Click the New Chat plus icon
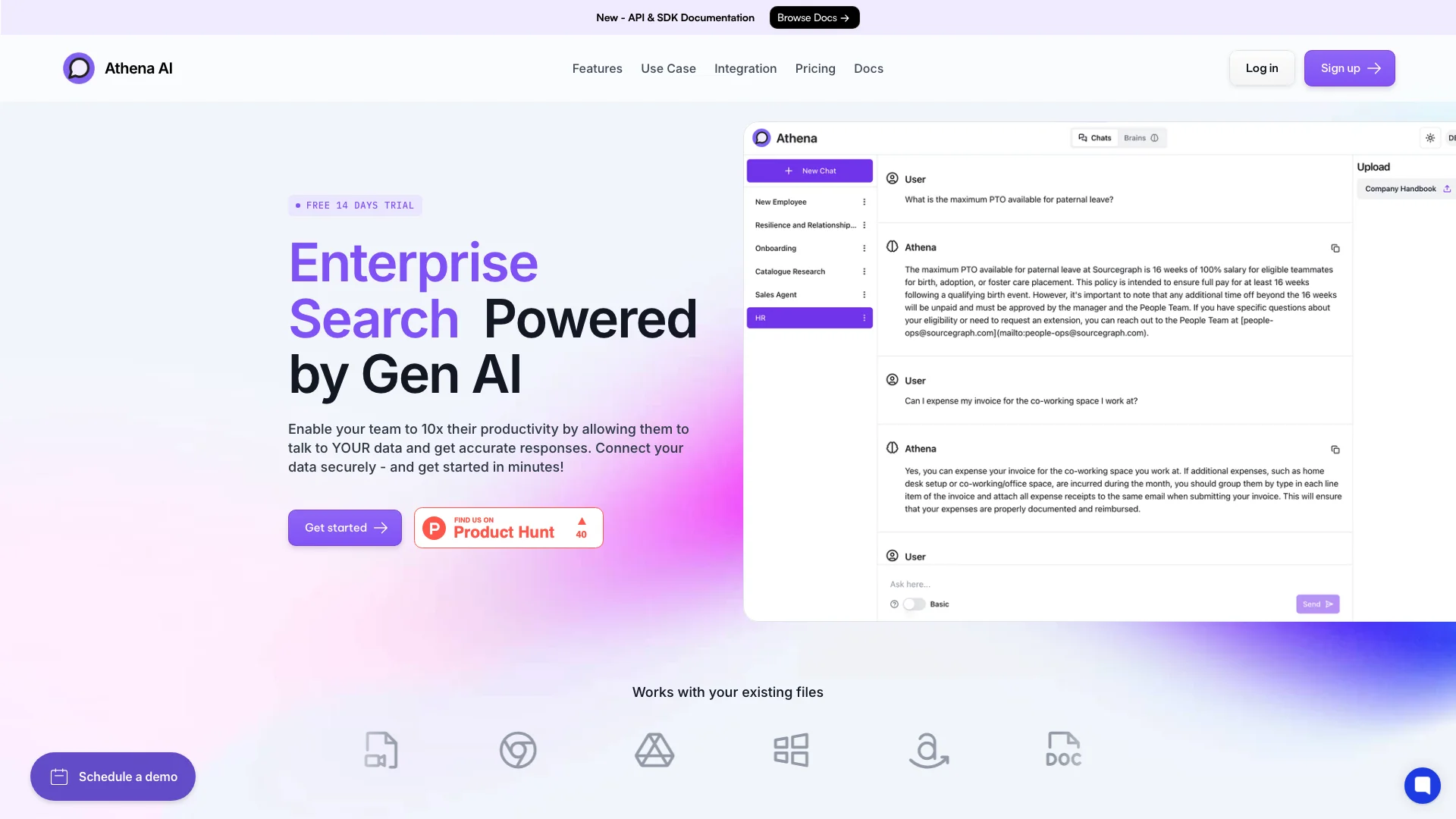 click(789, 170)
